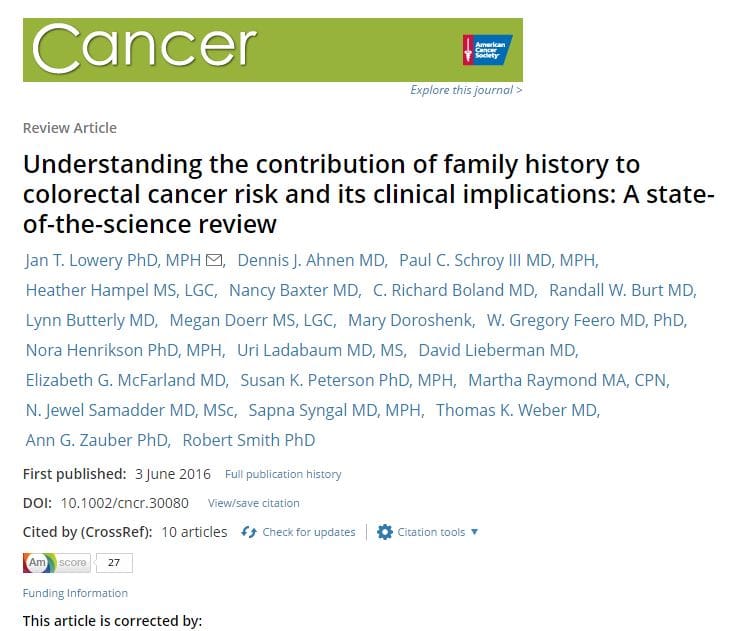This screenshot has width=729, height=631.
Task: Expand the Citation tools dropdown arrow
Action: [474, 532]
